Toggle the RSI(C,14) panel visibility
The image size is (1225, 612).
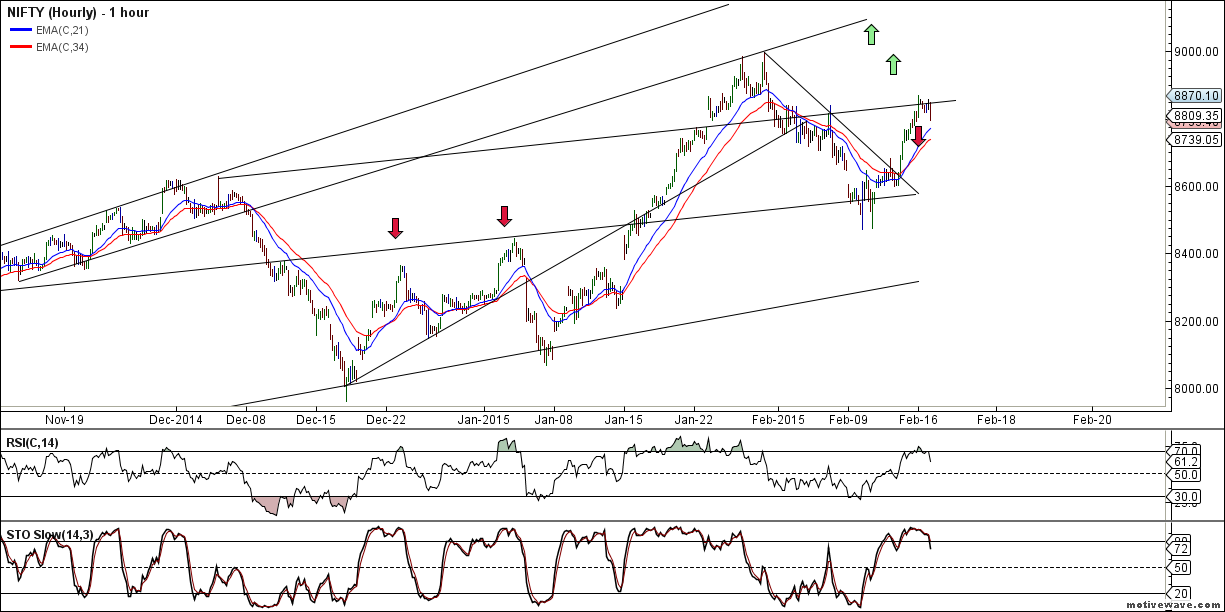(x=31, y=441)
